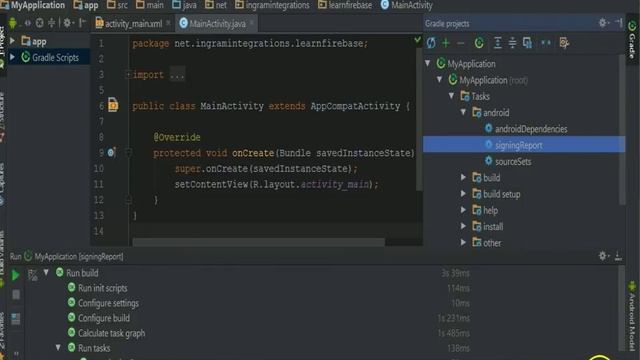The image size is (640, 360).
Task: Open Gradle projects panel gear menu
Action: coord(603,23)
